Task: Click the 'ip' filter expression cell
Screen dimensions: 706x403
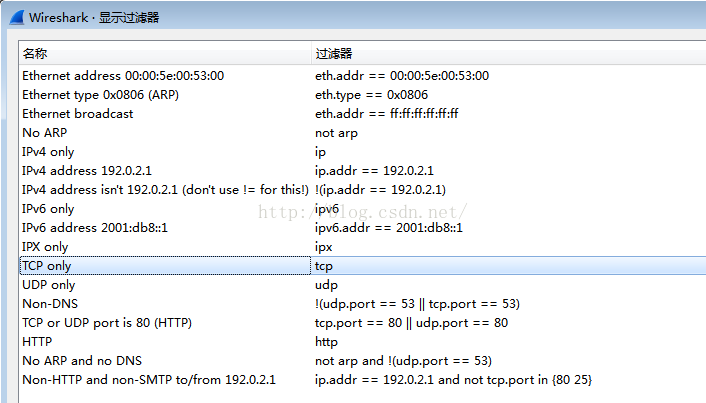Action: pyautogui.click(x=320, y=152)
